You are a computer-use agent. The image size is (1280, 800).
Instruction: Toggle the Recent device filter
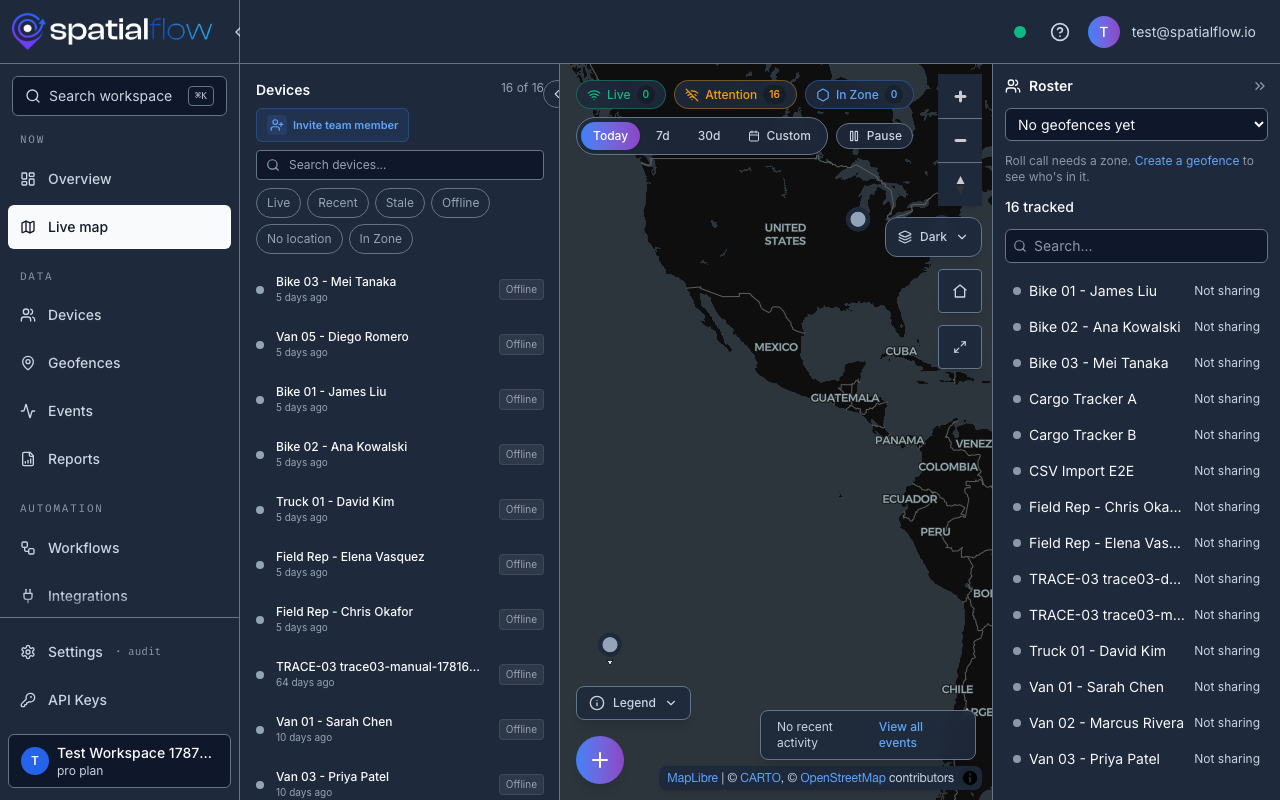(338, 203)
